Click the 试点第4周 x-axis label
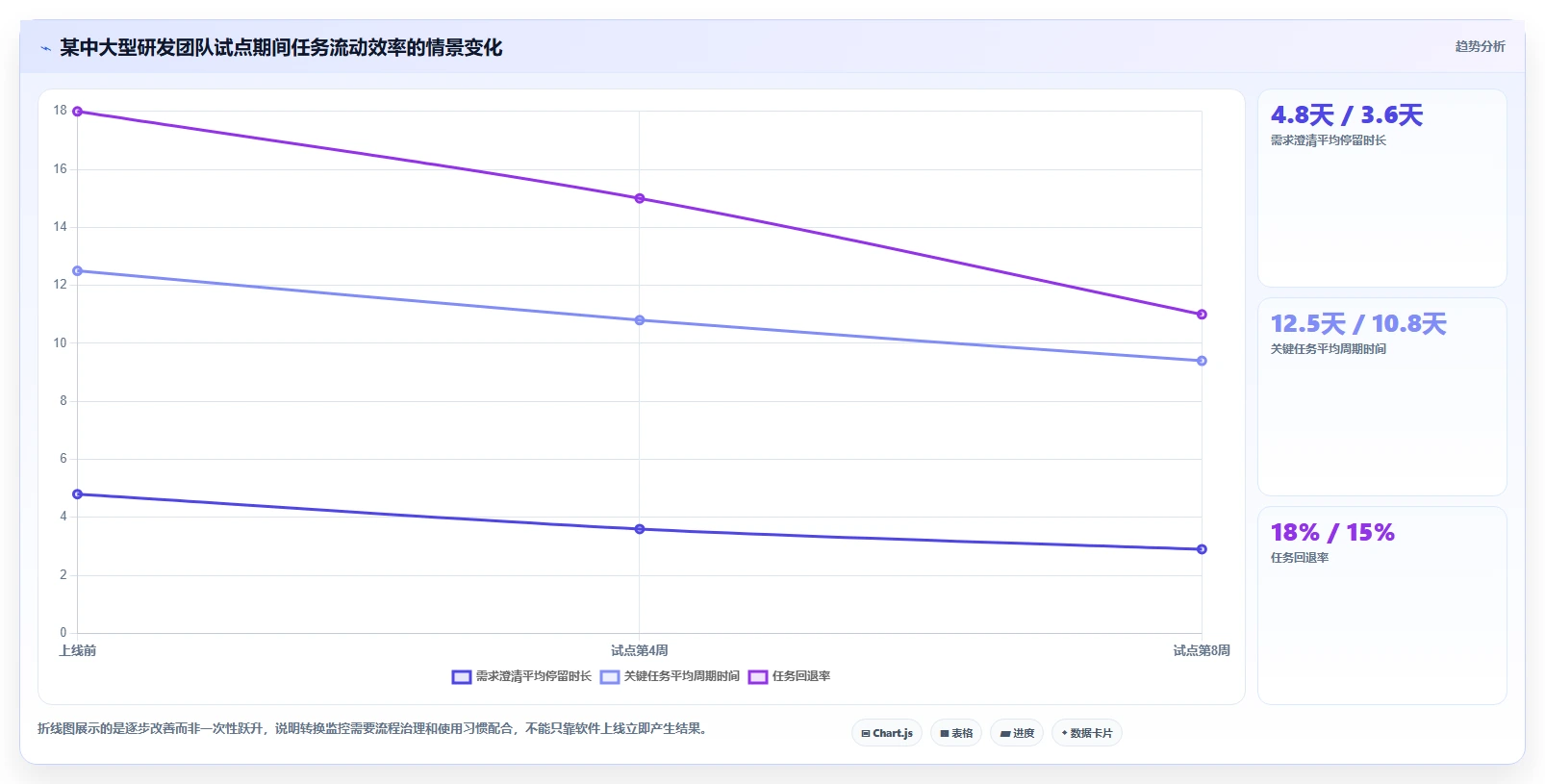The width and height of the screenshot is (1545, 784). (640, 651)
